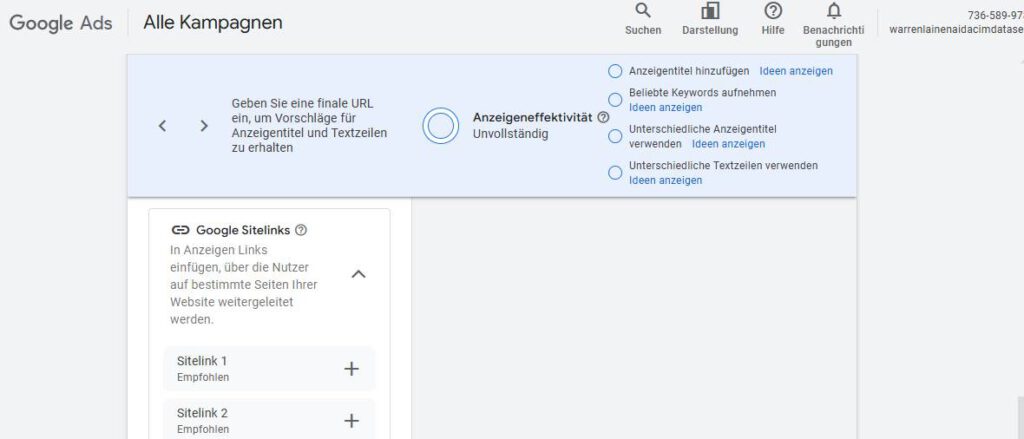1024x439 pixels.
Task: Click the Google Sitelinks heading text
Action: 243,230
